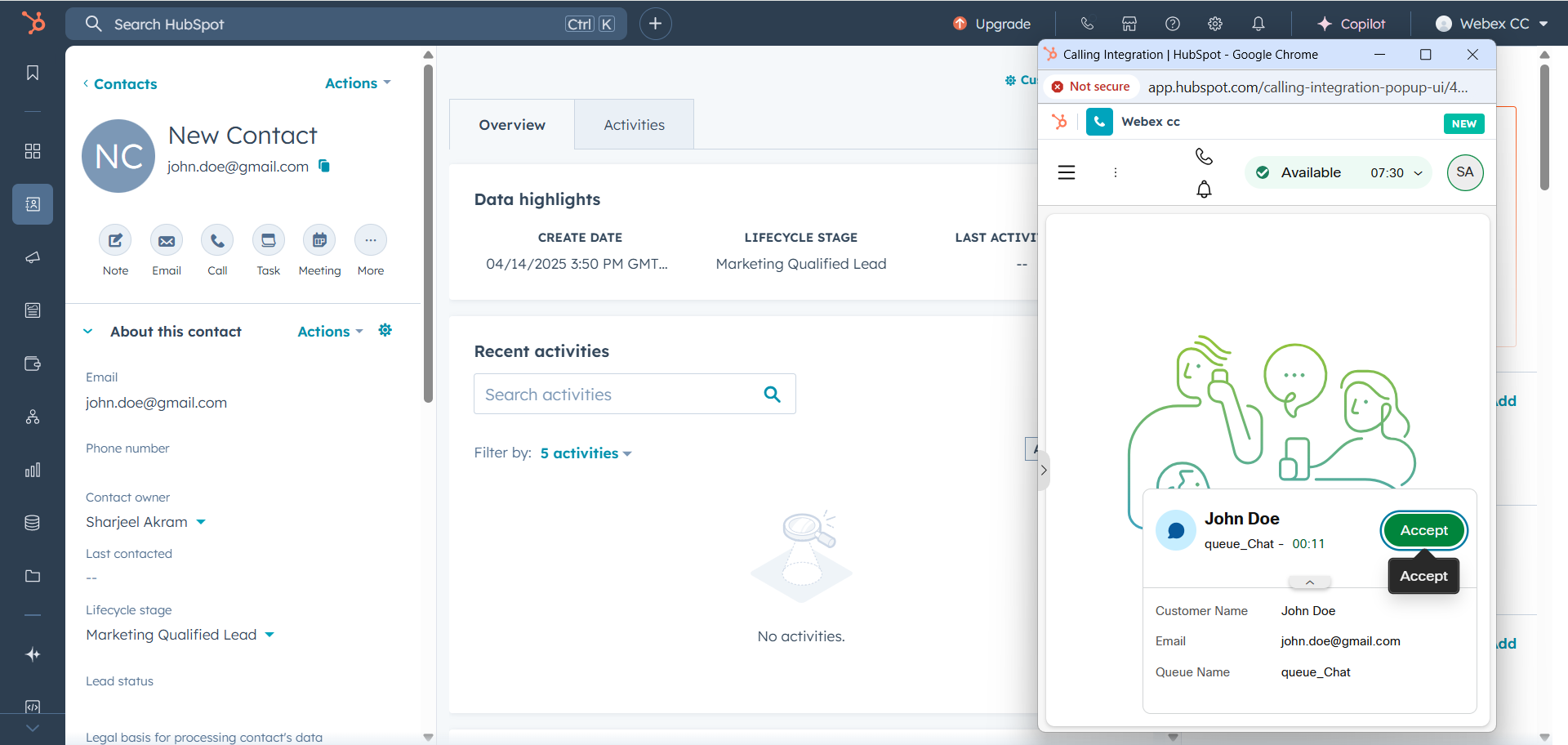Click the settings gear in top navigation
This screenshot has height=745, width=1568.
(1215, 24)
